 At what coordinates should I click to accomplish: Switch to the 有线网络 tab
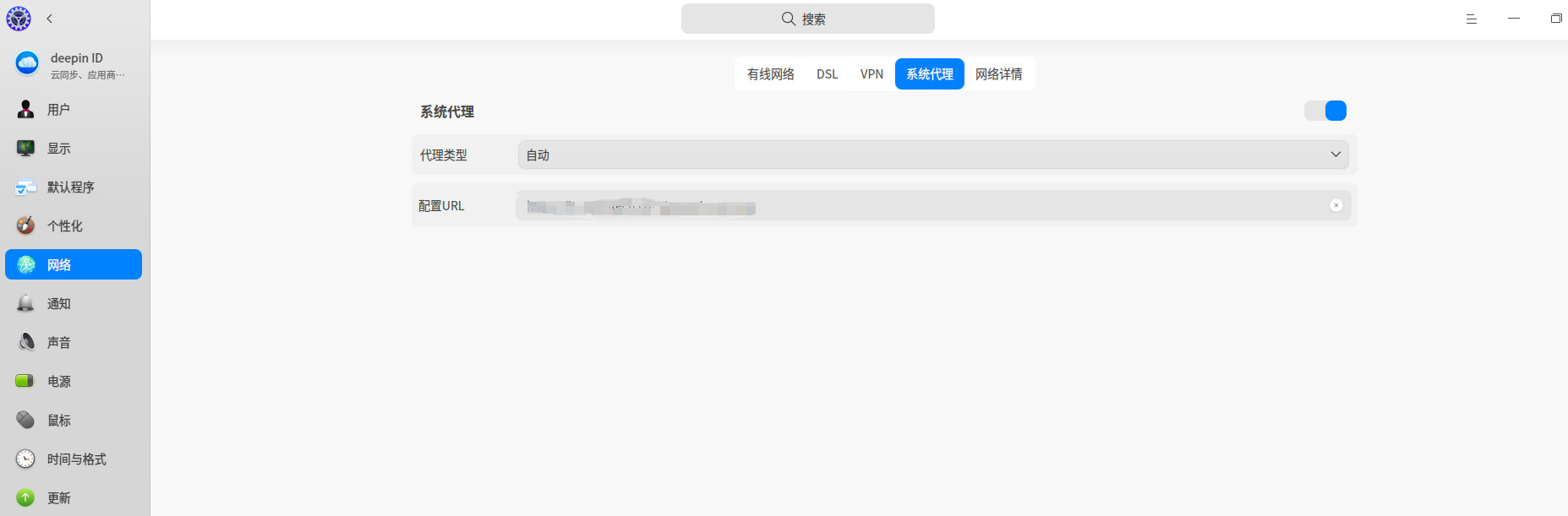point(771,74)
